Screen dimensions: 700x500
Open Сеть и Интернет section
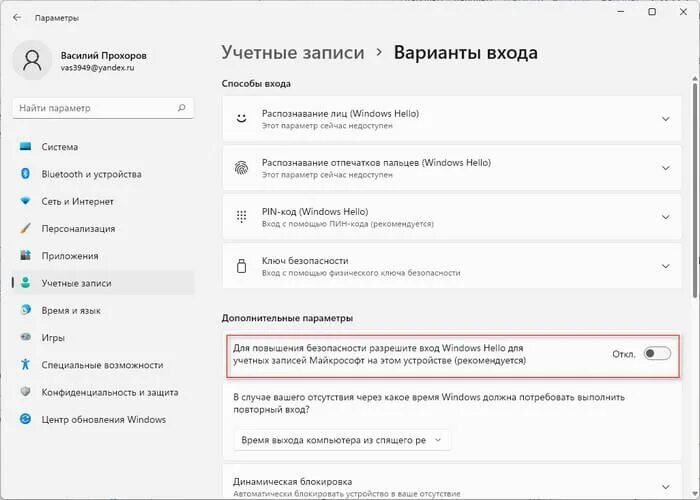pyautogui.click(x=103, y=201)
